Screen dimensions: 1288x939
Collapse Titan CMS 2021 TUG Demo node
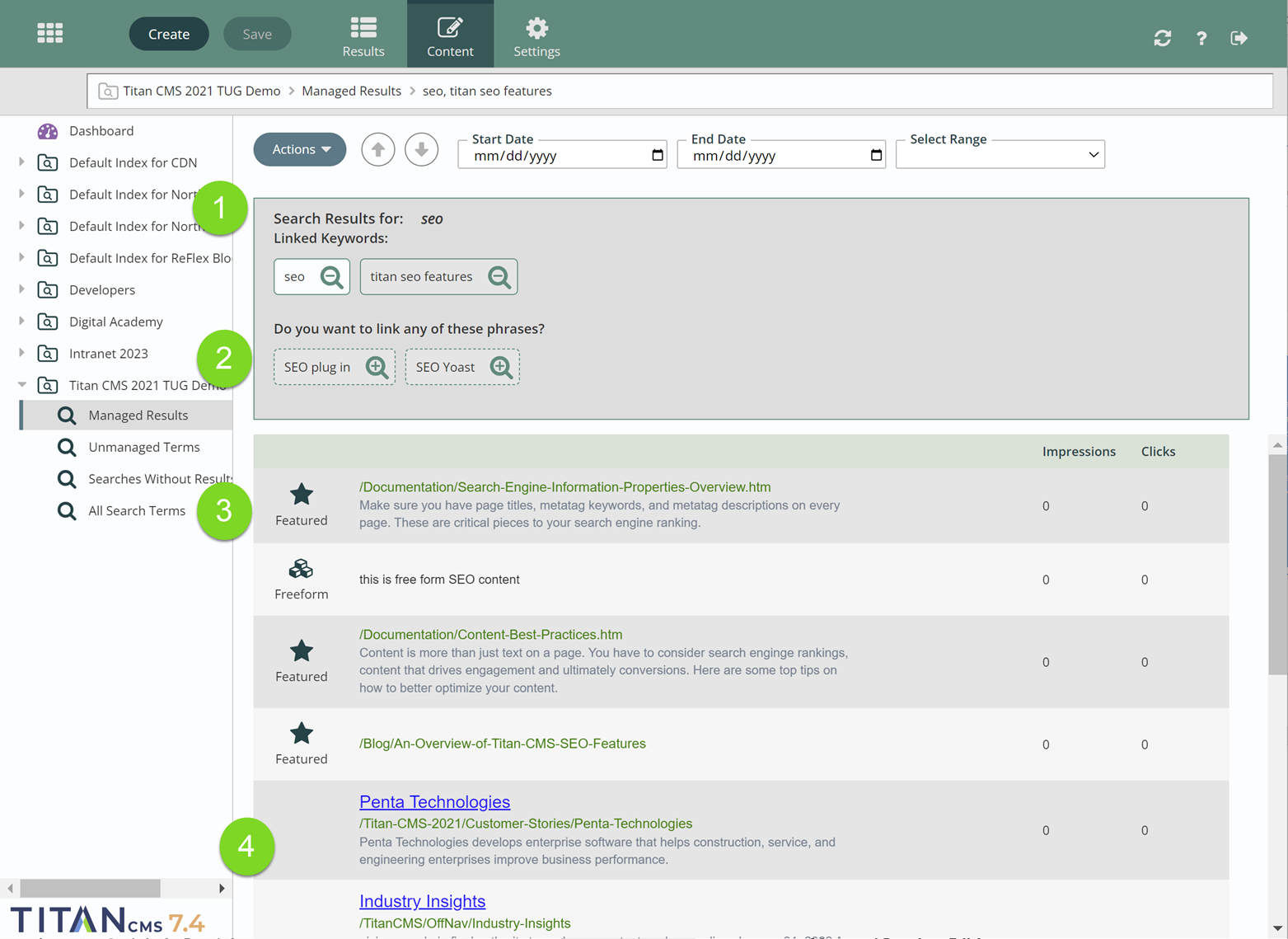[x=22, y=384]
